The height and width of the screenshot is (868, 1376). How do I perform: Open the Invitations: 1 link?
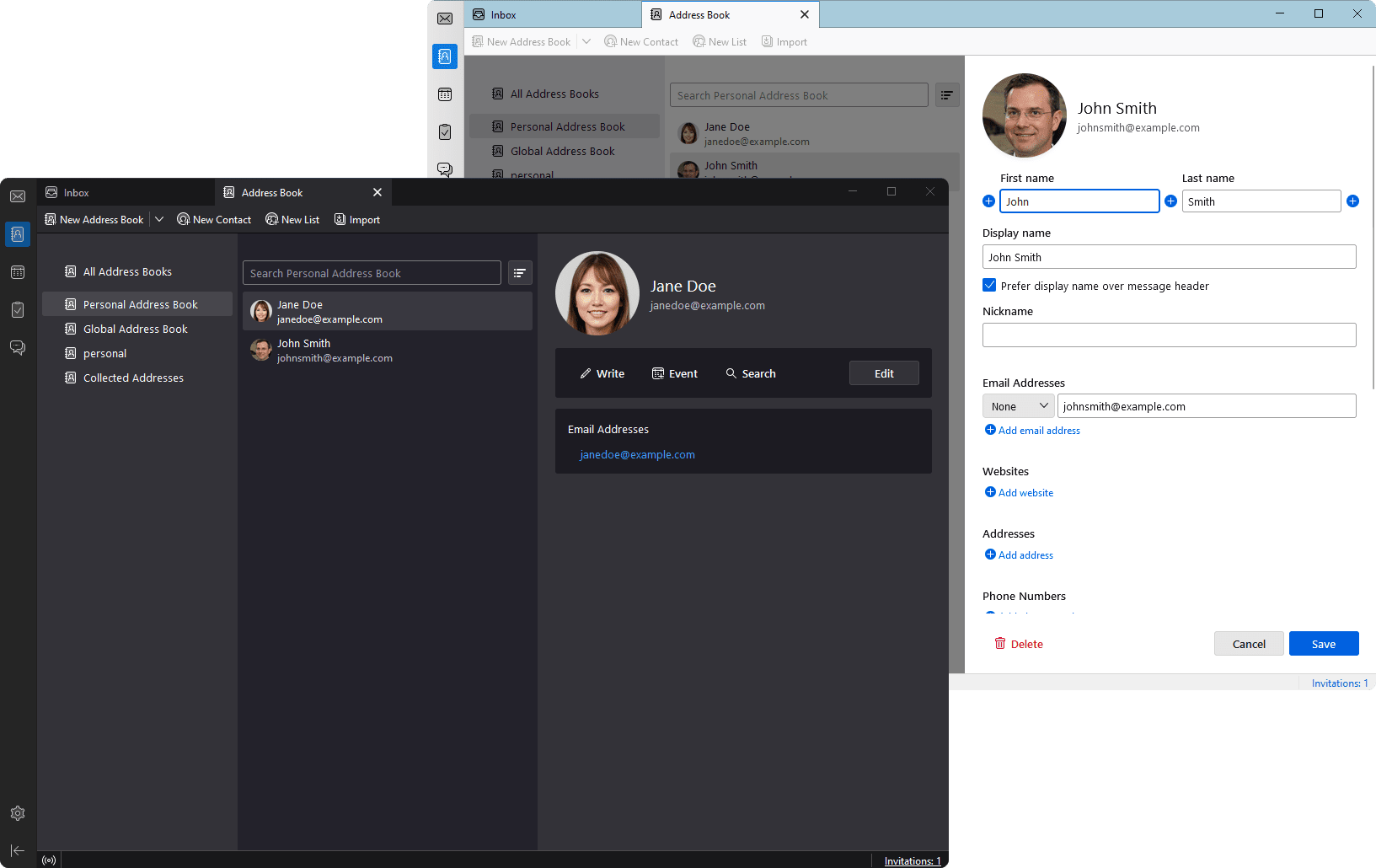912,860
